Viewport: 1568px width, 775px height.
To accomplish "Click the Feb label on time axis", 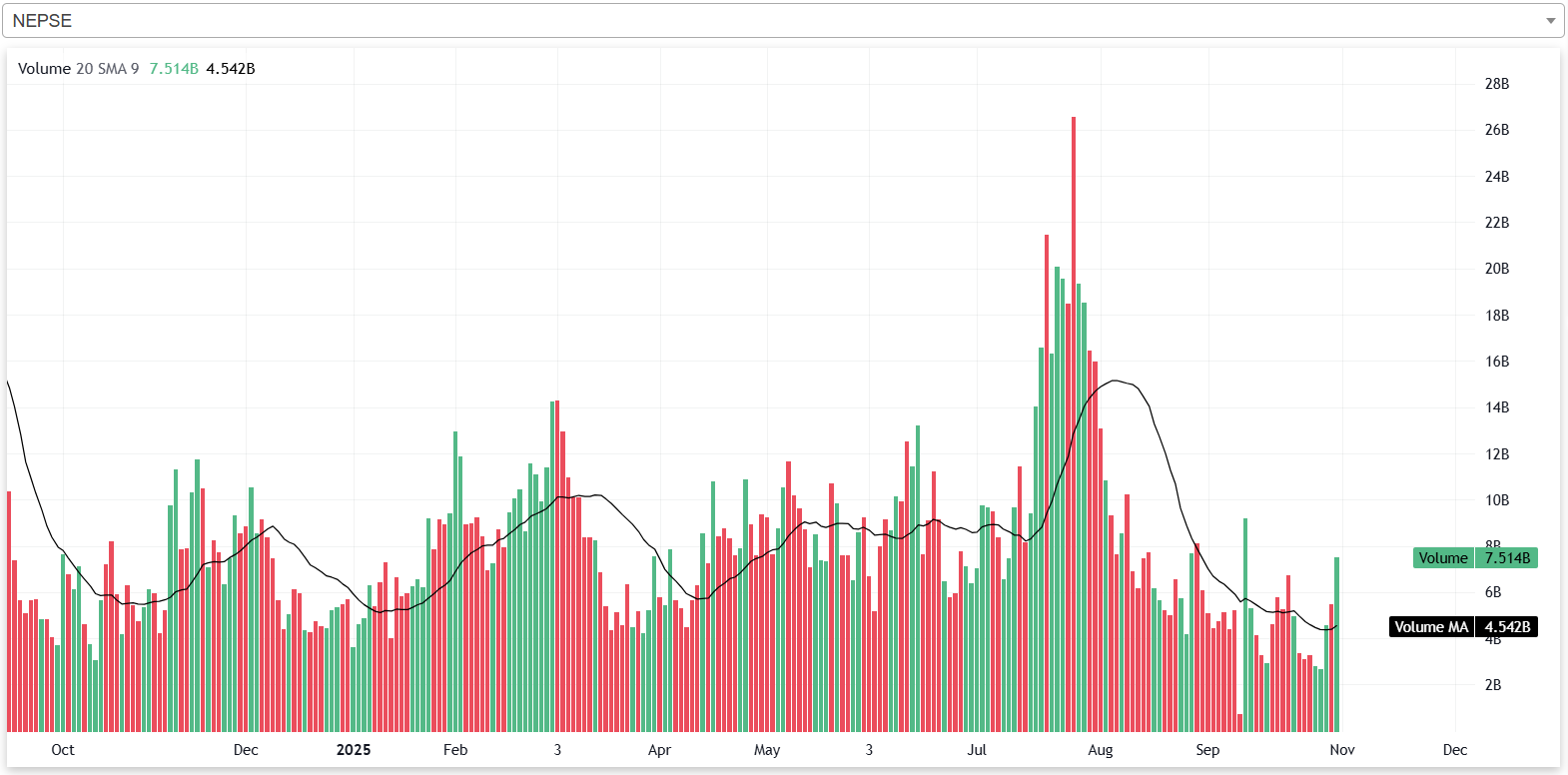I will point(455,750).
